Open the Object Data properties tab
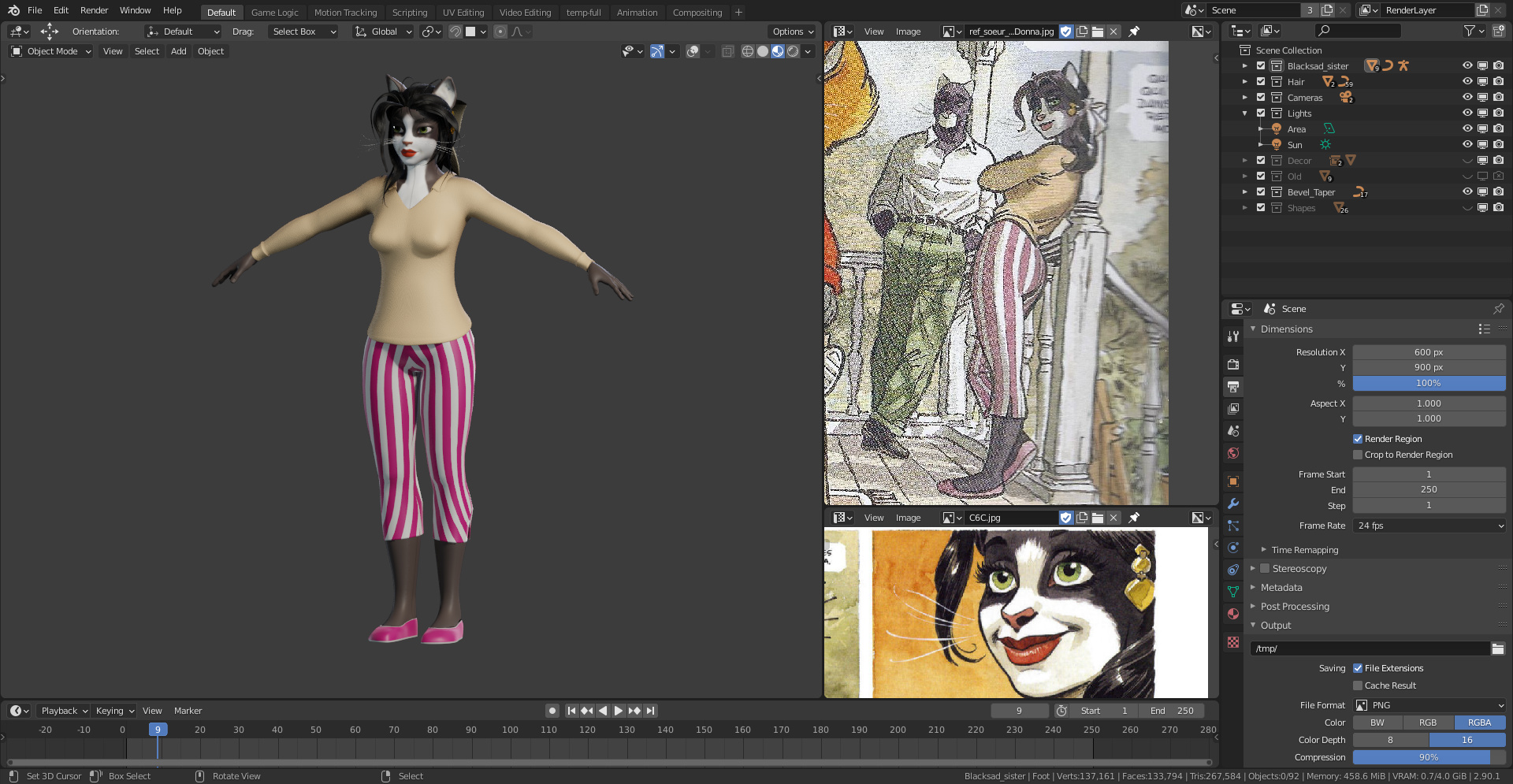 click(1233, 592)
